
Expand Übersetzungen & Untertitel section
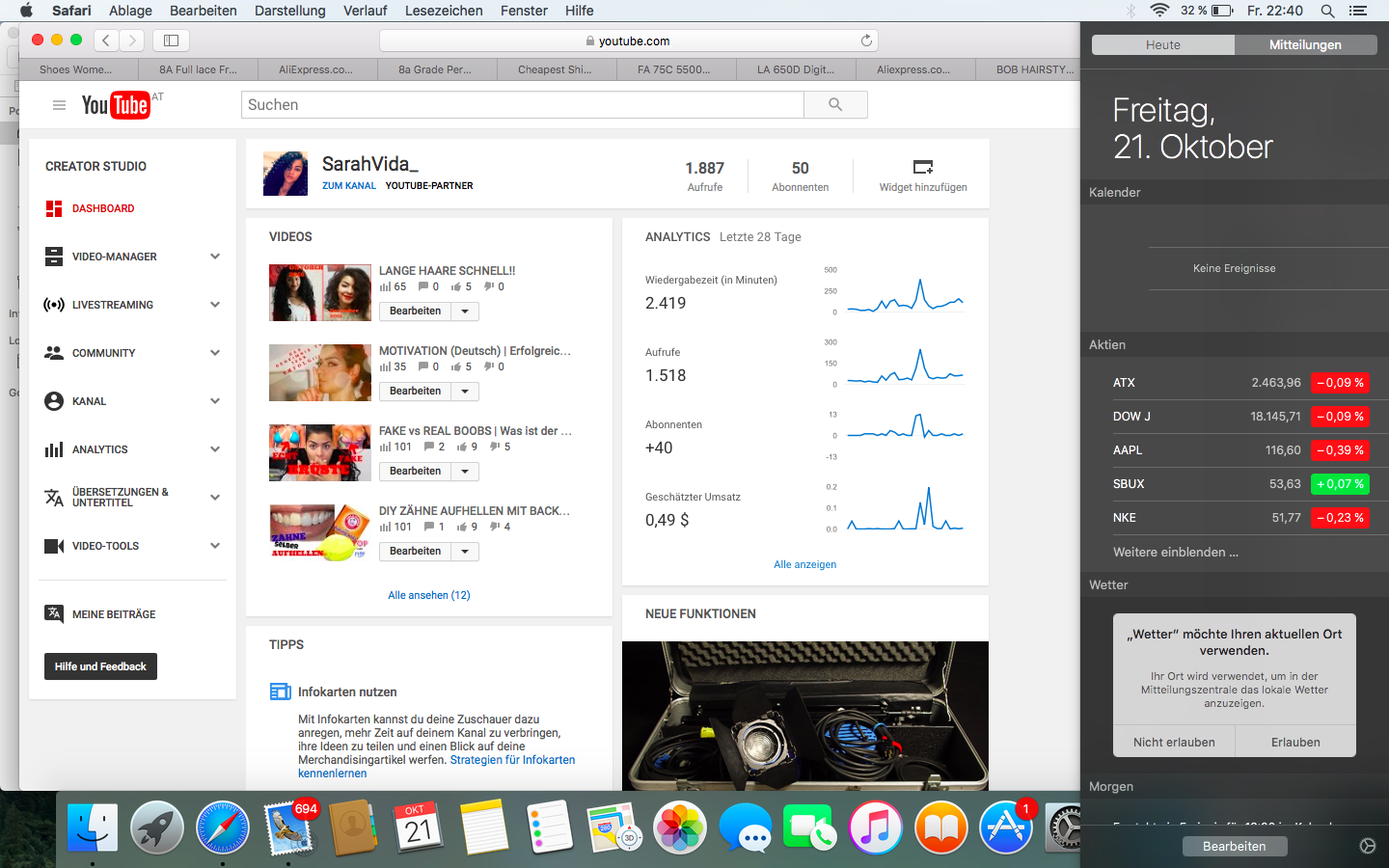215,498
